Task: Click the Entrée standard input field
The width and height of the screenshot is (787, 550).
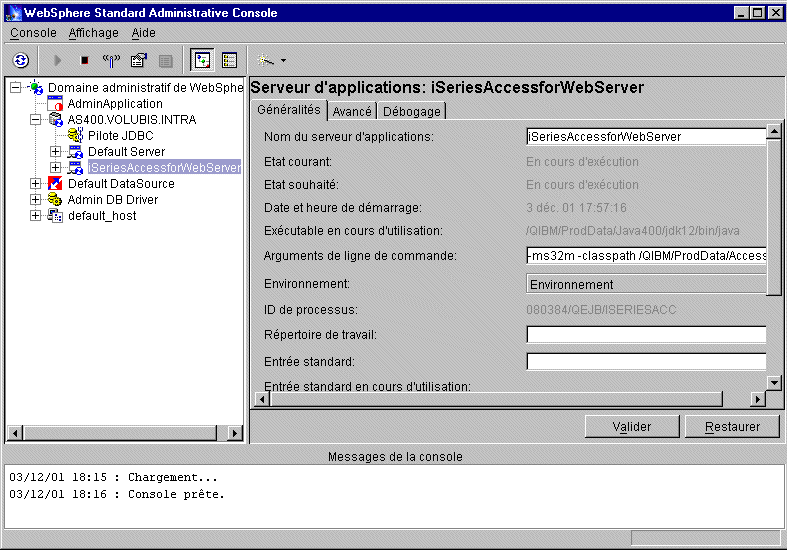Action: click(646, 361)
